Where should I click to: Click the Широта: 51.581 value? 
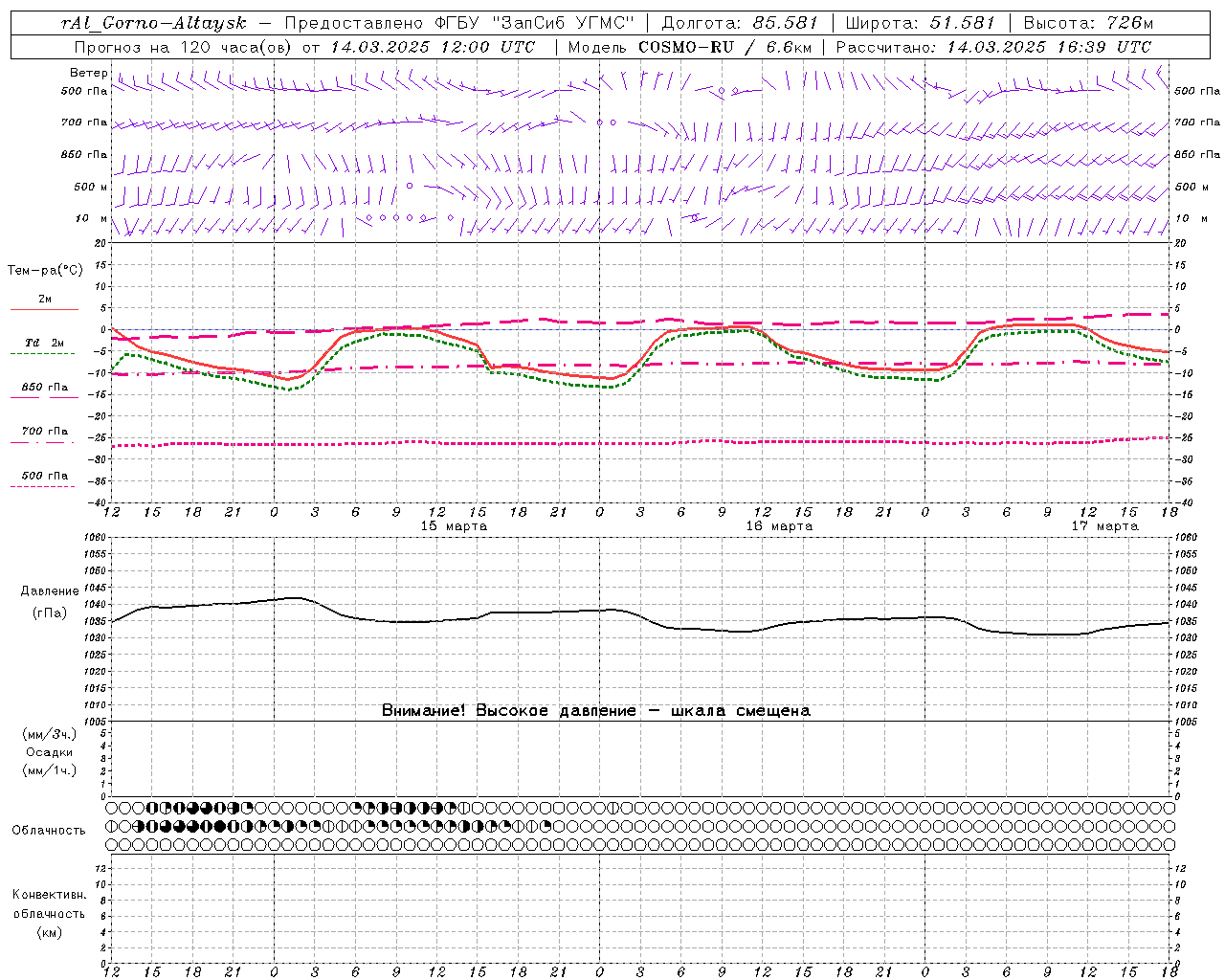tap(920, 23)
